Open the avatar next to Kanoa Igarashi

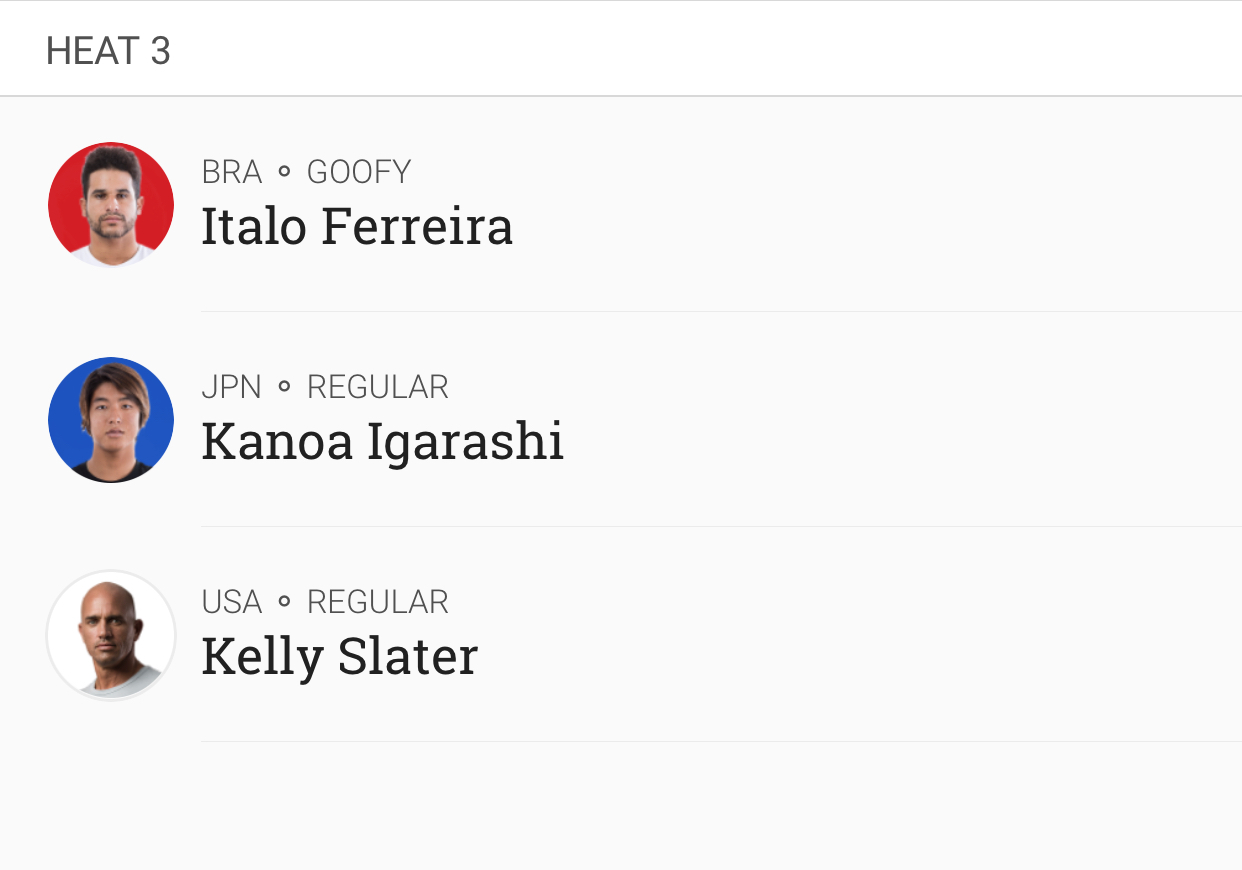pyautogui.click(x=111, y=420)
